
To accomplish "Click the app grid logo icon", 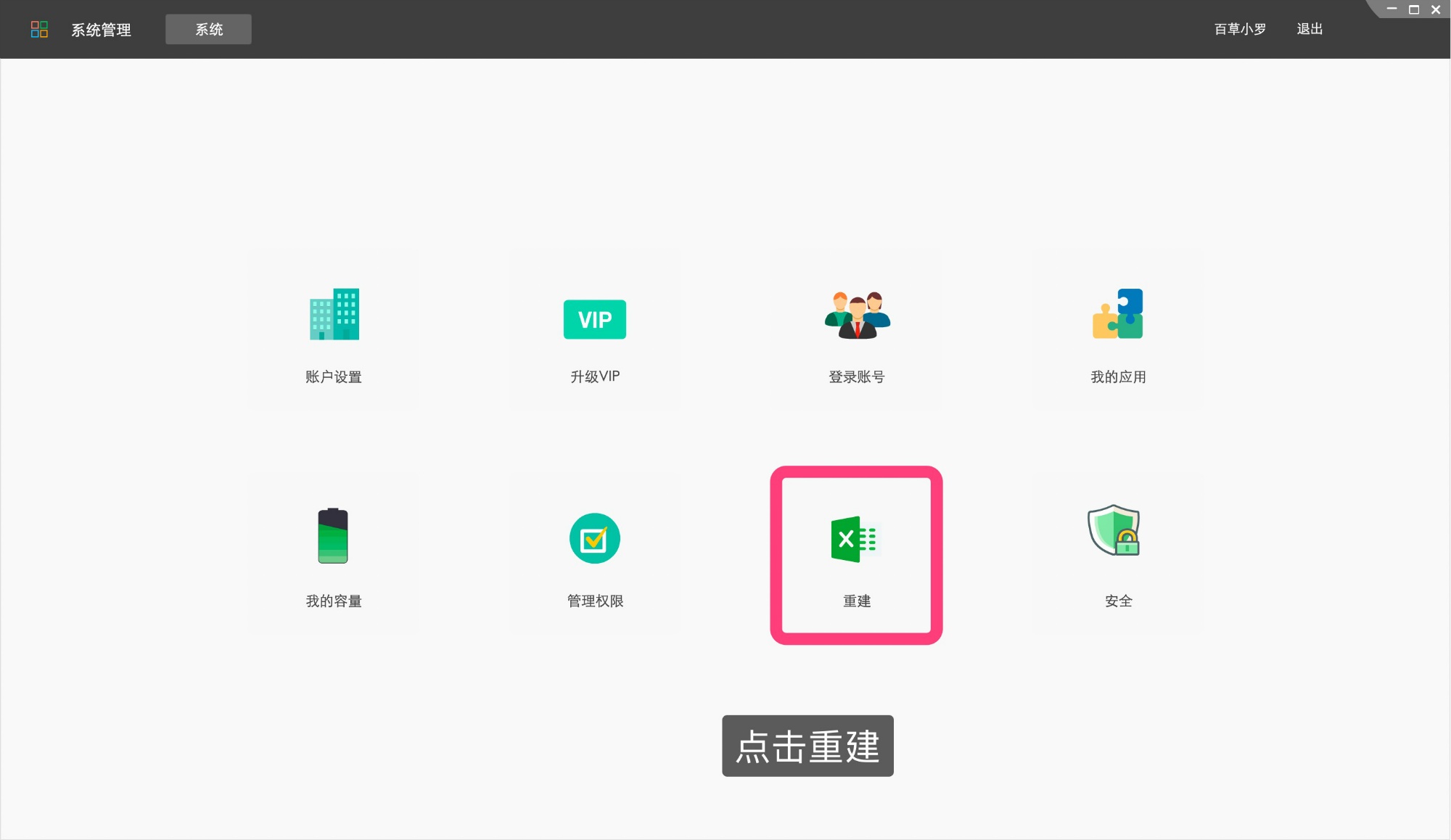I will coord(39,29).
